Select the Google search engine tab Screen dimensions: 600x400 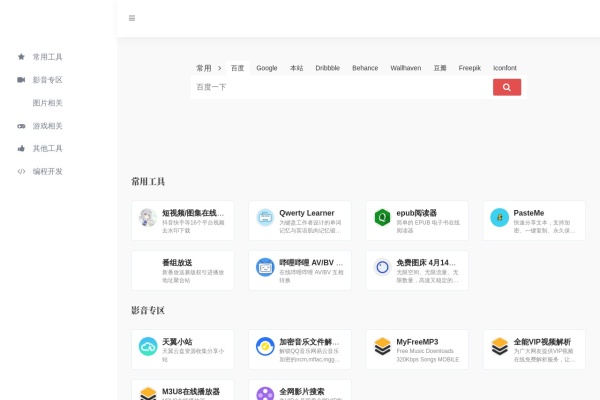tap(266, 68)
